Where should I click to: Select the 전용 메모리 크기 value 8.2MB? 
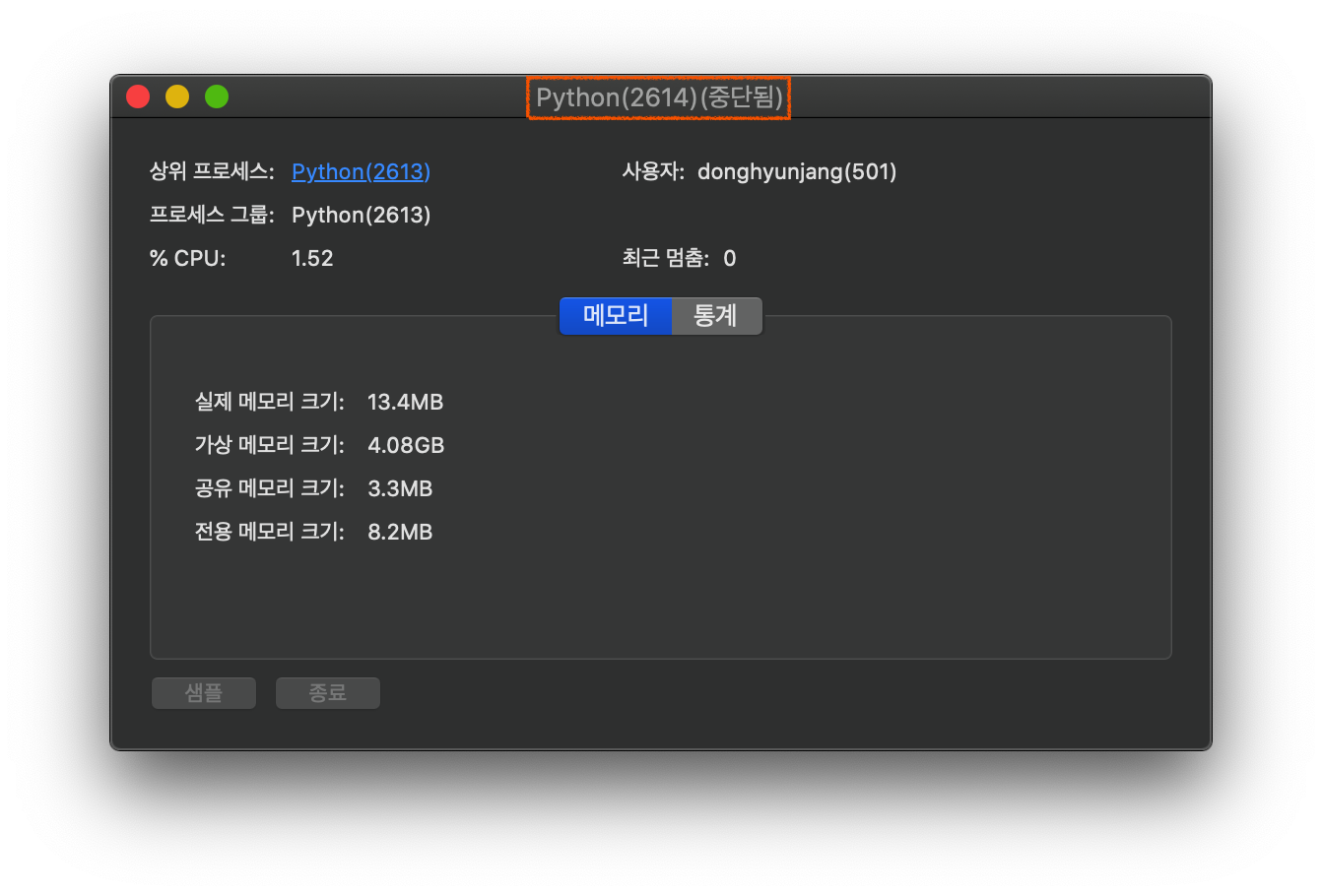[400, 532]
